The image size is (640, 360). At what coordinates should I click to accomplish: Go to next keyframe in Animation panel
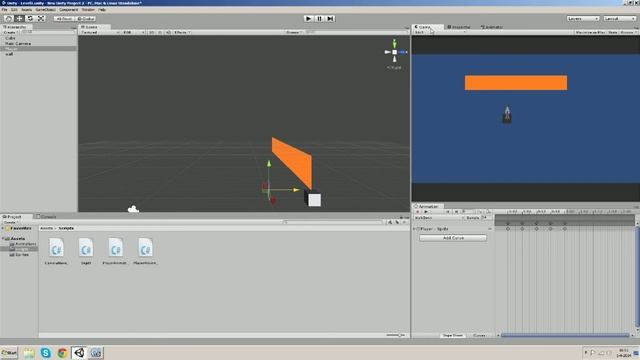pyautogui.click(x=456, y=212)
